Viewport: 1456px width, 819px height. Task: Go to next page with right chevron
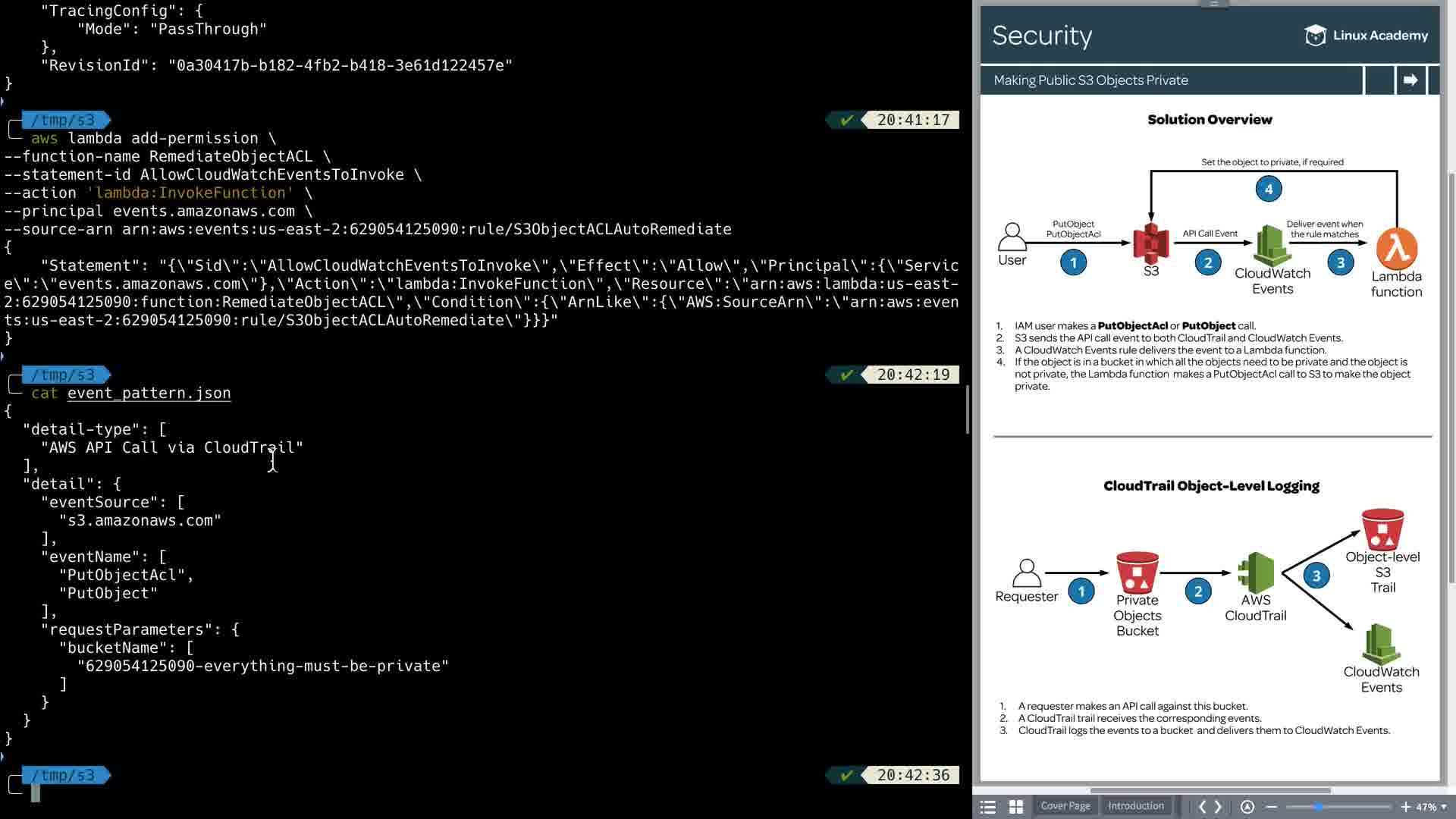(x=1219, y=807)
